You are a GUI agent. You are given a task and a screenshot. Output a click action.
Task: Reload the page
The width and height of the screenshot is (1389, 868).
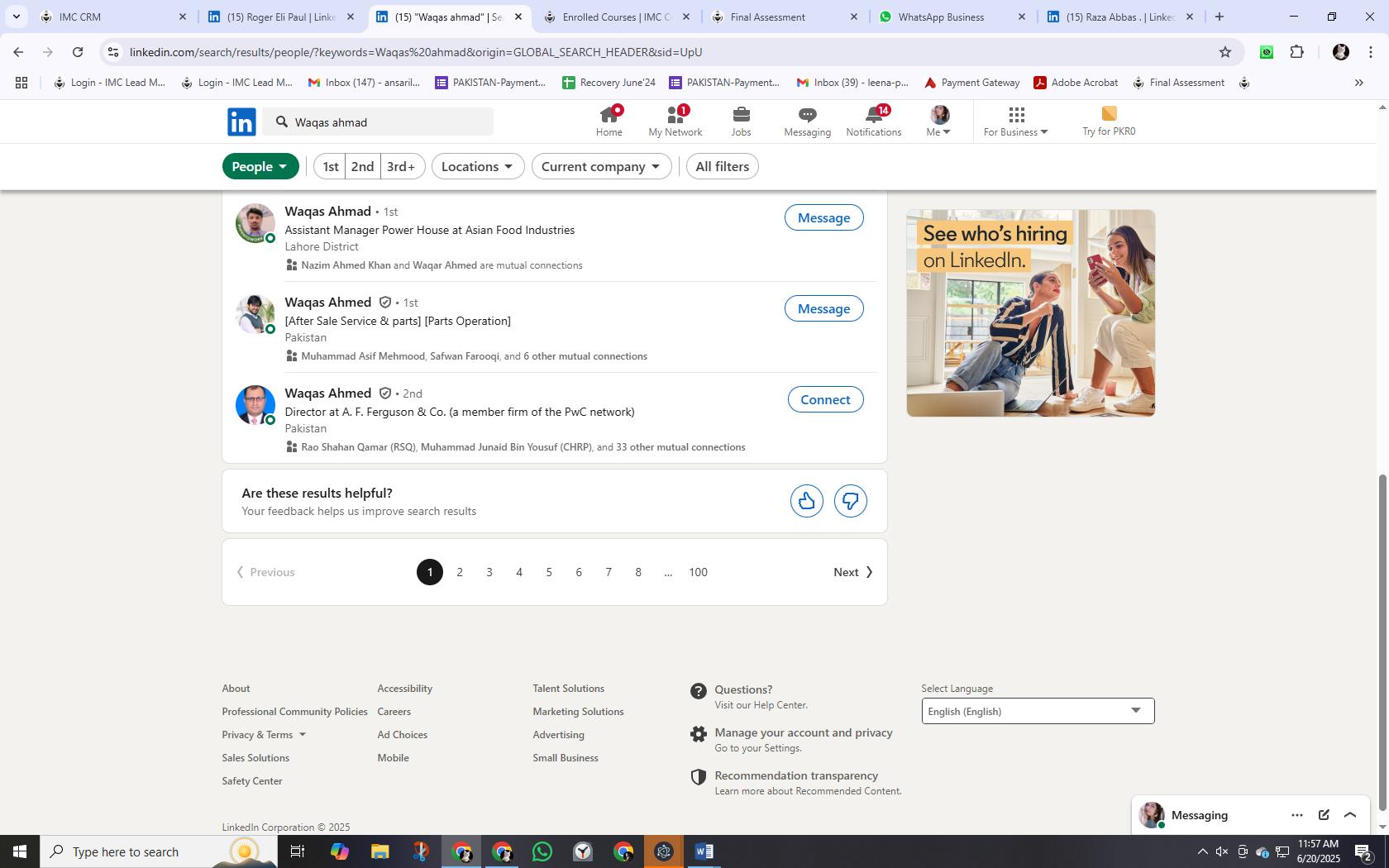coord(77,52)
